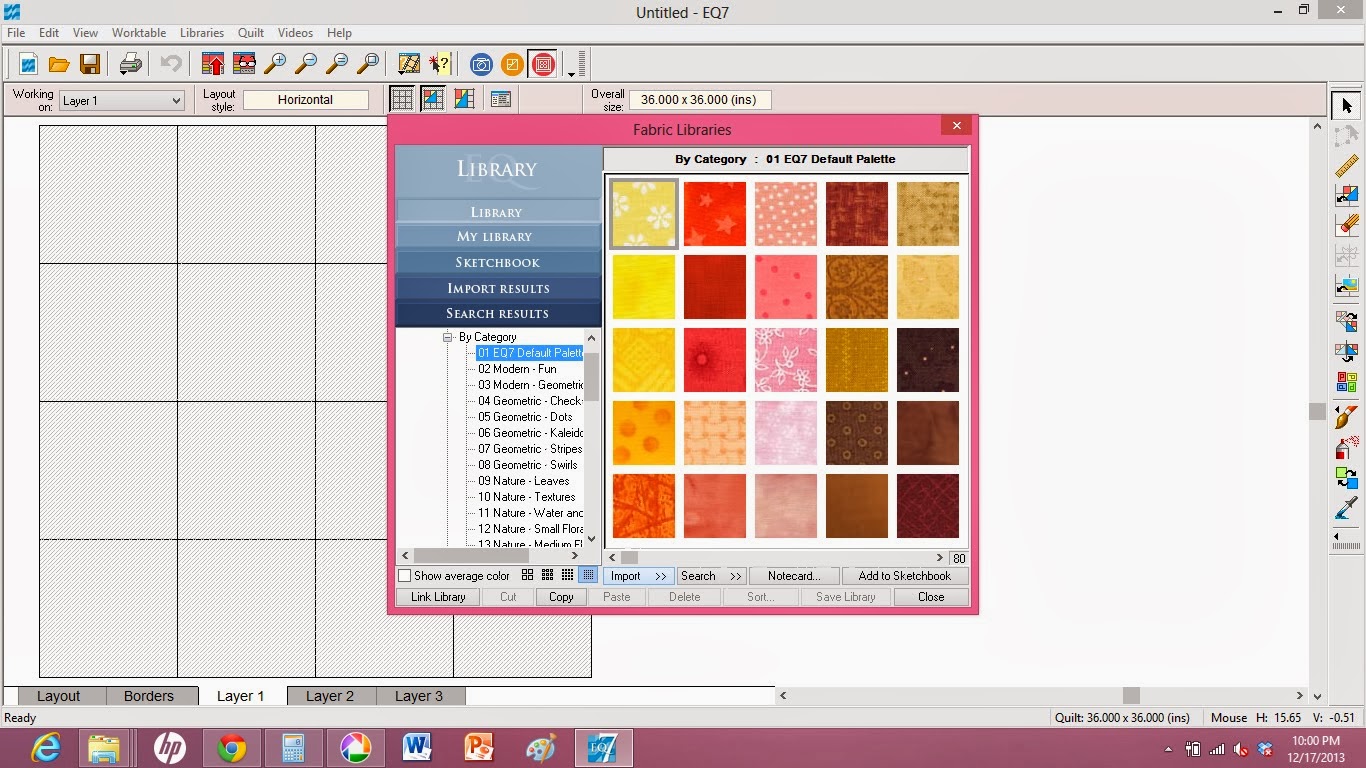
Task: Open the Quilt menu
Action: (251, 33)
